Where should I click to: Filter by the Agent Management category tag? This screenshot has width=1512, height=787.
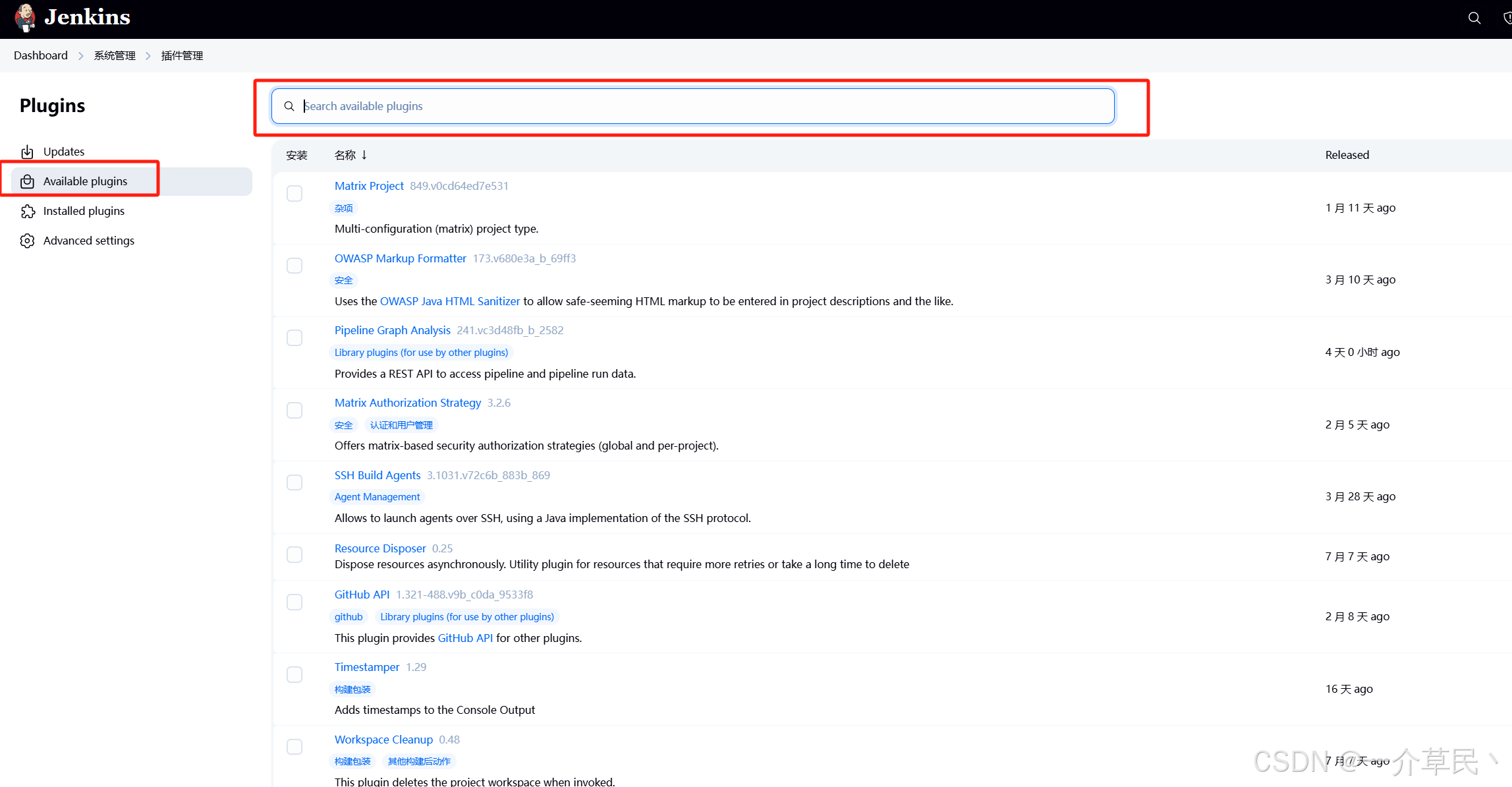point(377,497)
